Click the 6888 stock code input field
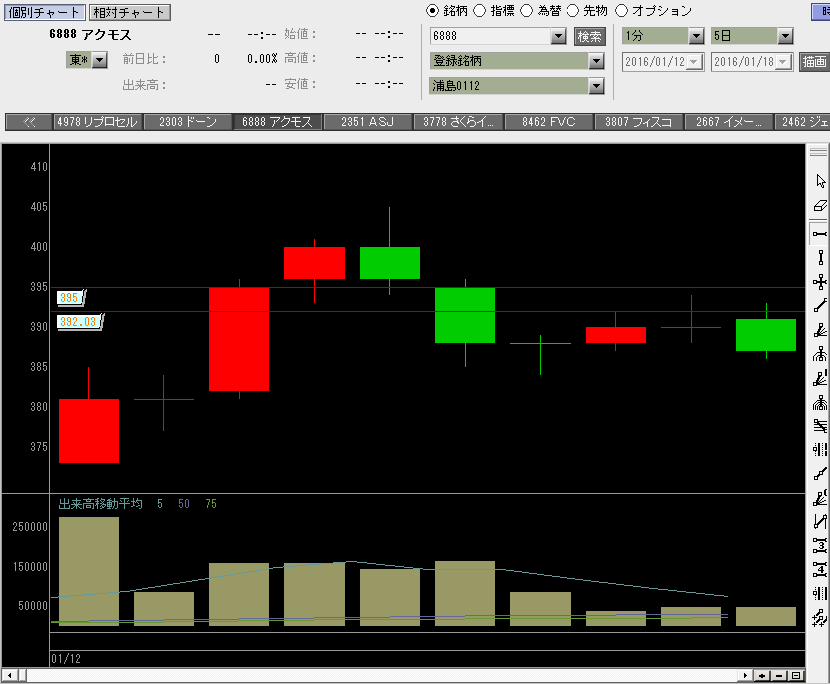 tap(491, 36)
